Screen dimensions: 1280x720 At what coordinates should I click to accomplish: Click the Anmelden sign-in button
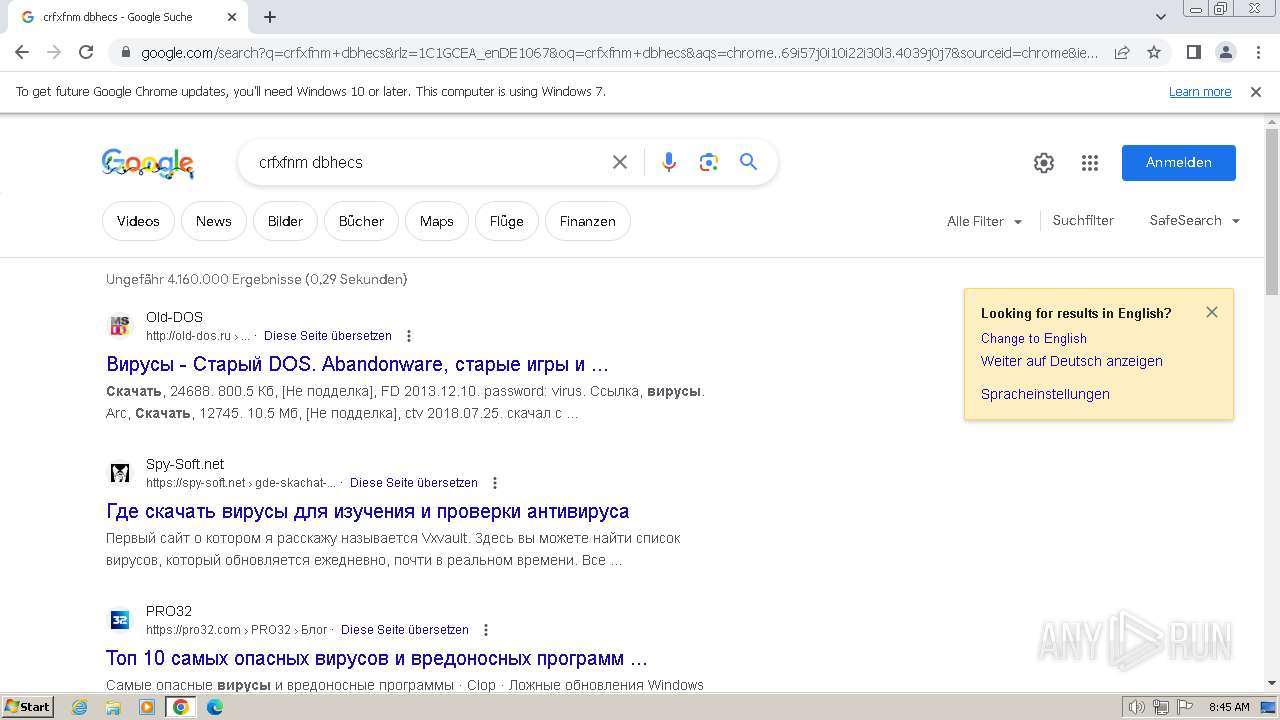pyautogui.click(x=1179, y=163)
